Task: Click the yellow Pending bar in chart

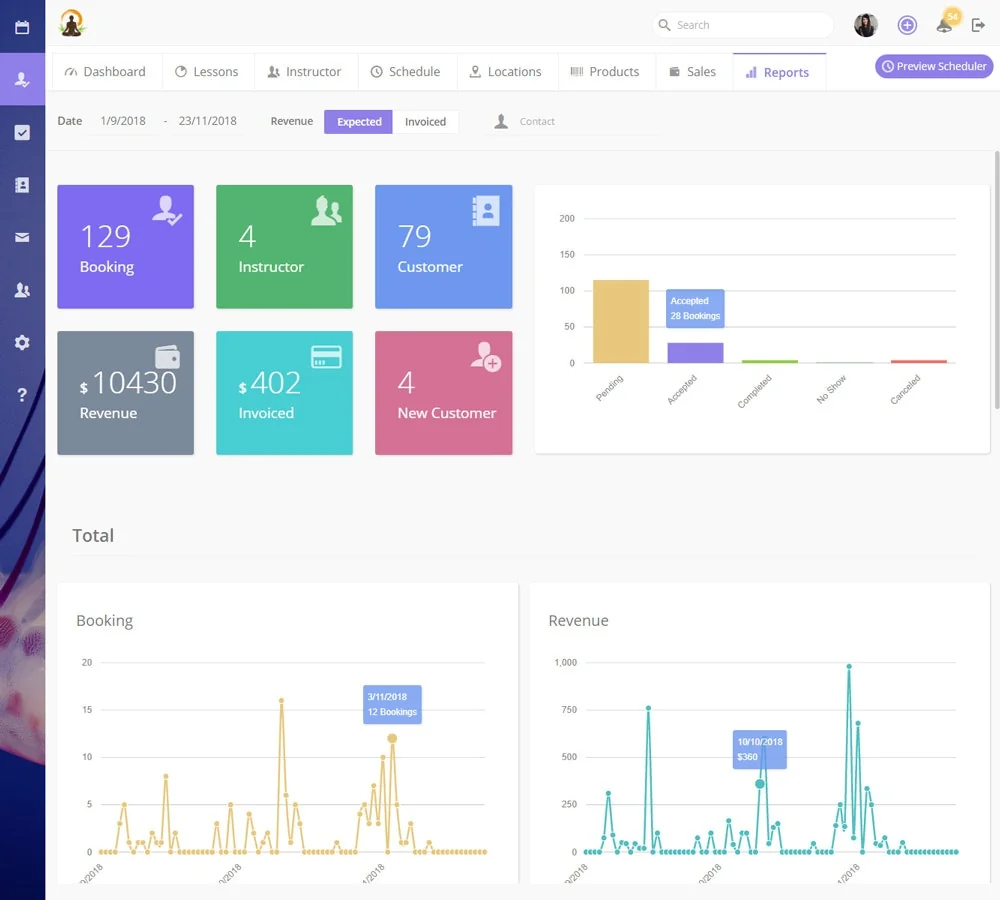Action: (620, 321)
